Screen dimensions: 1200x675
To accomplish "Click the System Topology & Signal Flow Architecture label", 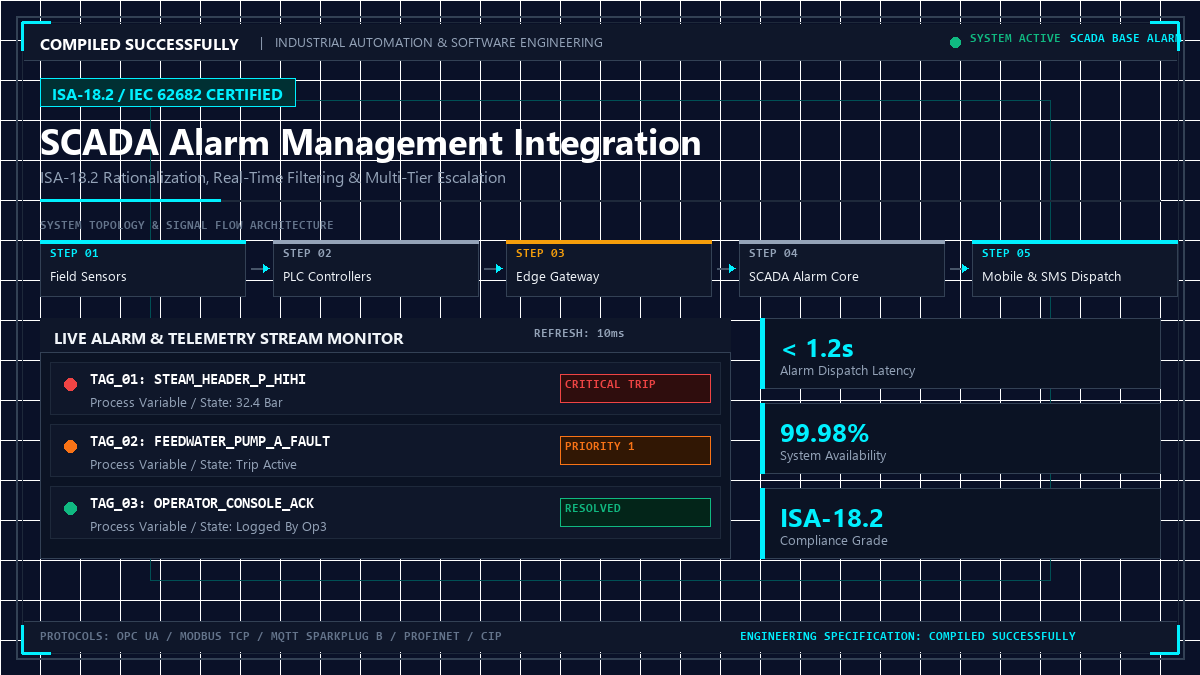I will [187, 226].
